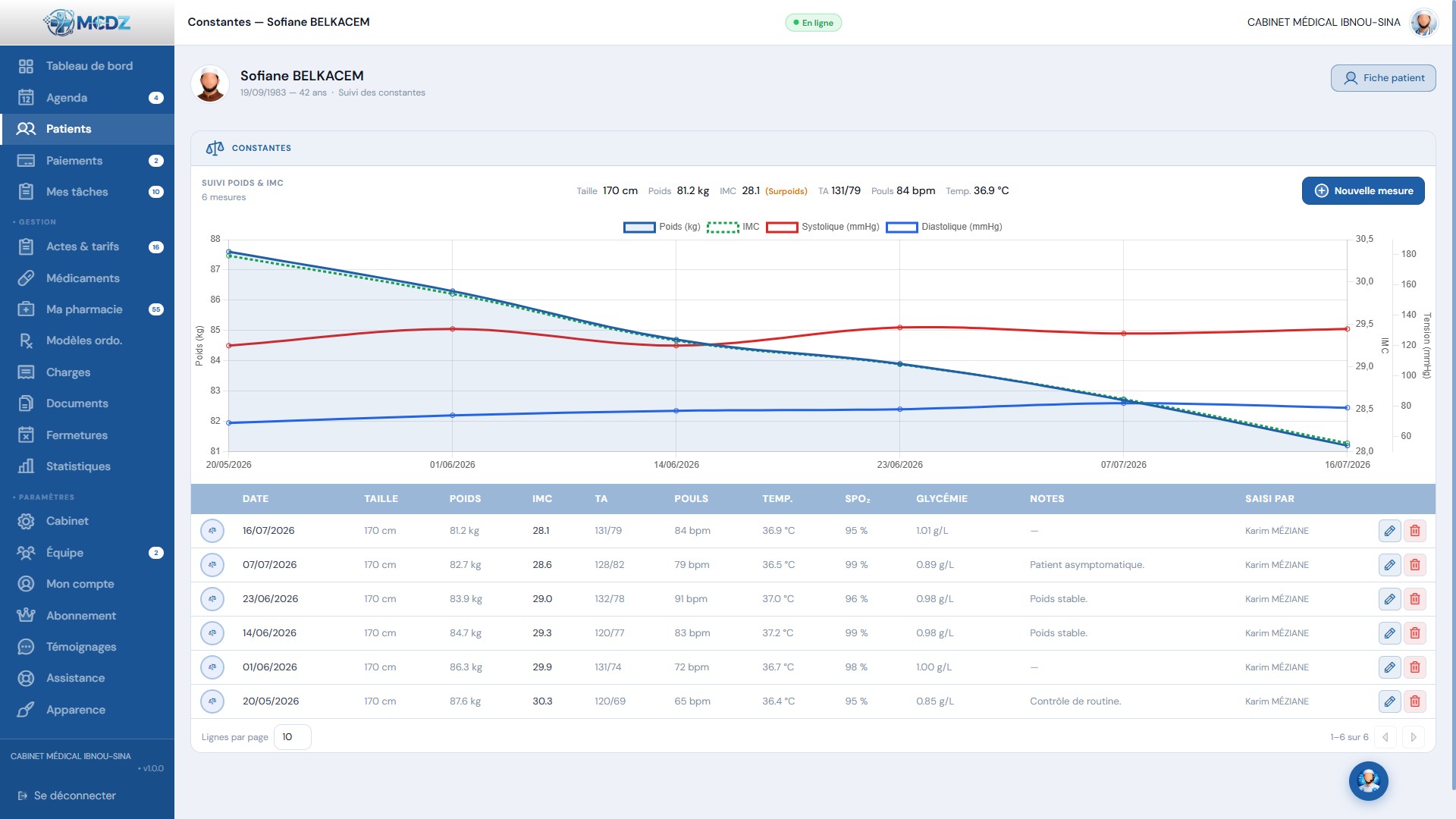
Task: Go to next page of measurements
Action: coord(1414,737)
